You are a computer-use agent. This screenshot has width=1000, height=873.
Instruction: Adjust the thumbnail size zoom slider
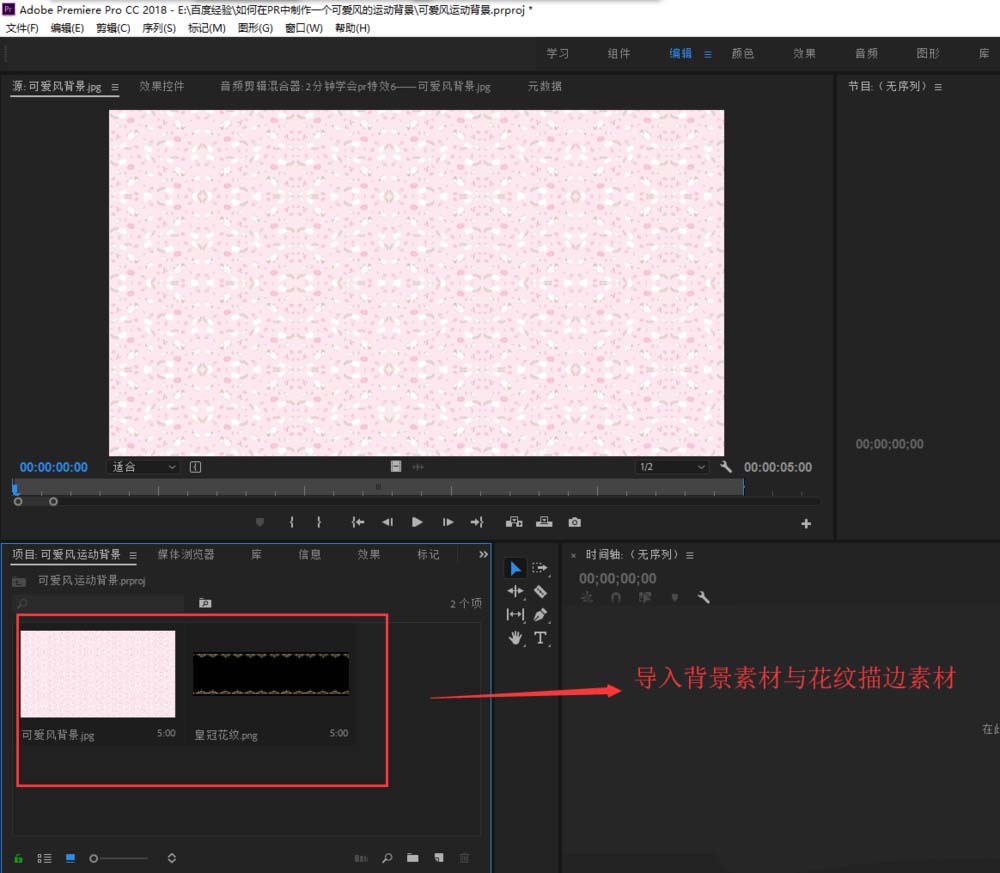119,858
